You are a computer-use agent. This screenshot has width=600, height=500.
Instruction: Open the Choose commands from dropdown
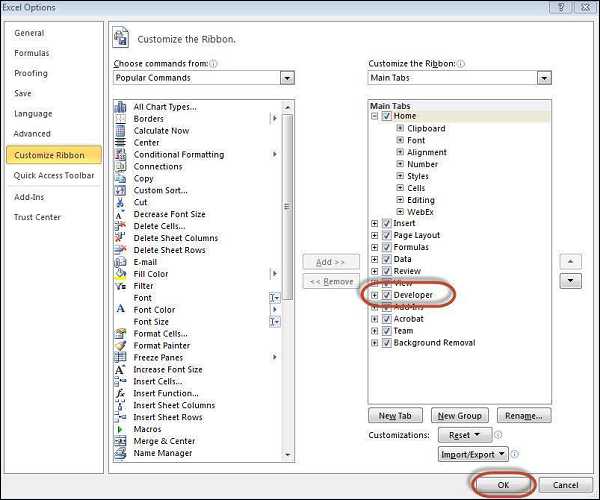[x=287, y=78]
